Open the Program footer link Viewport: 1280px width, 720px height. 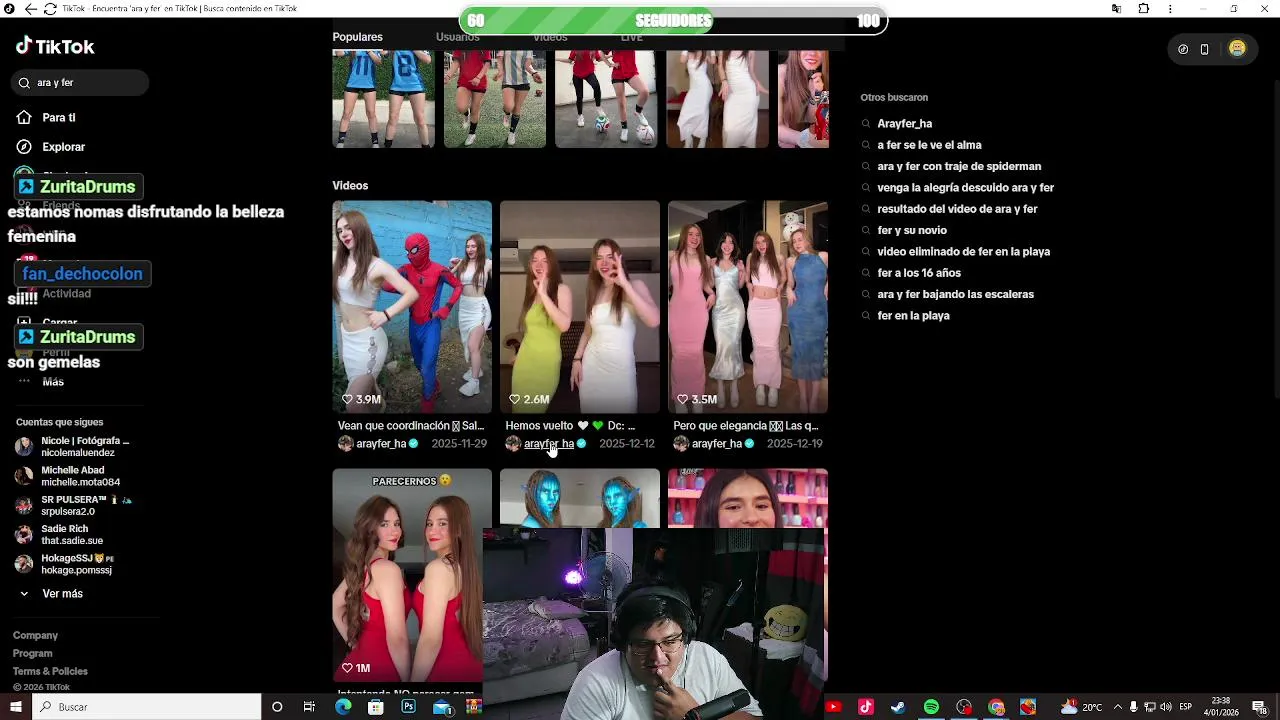click(32, 654)
